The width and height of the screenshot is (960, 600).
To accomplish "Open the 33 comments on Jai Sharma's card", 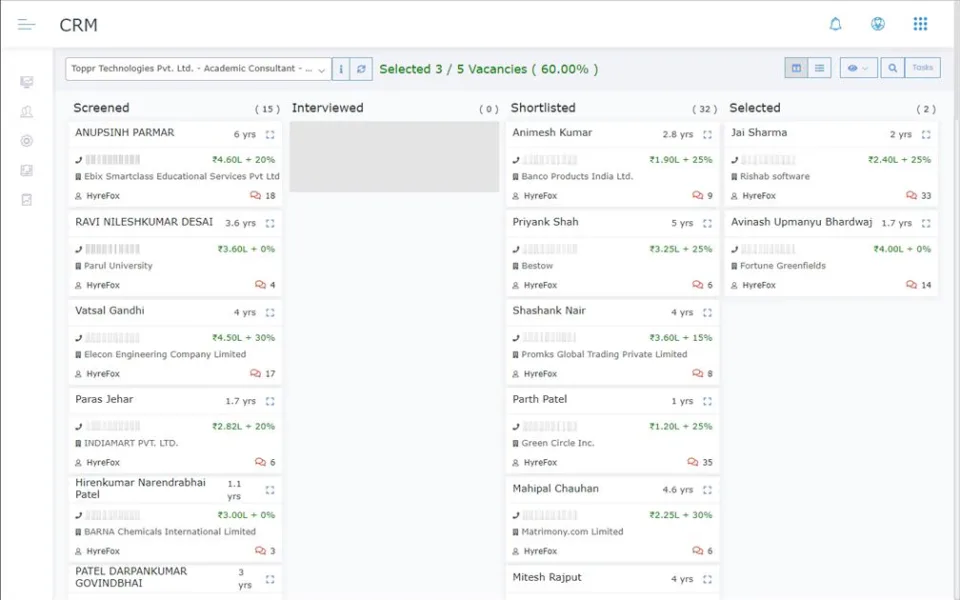I will point(921,196).
